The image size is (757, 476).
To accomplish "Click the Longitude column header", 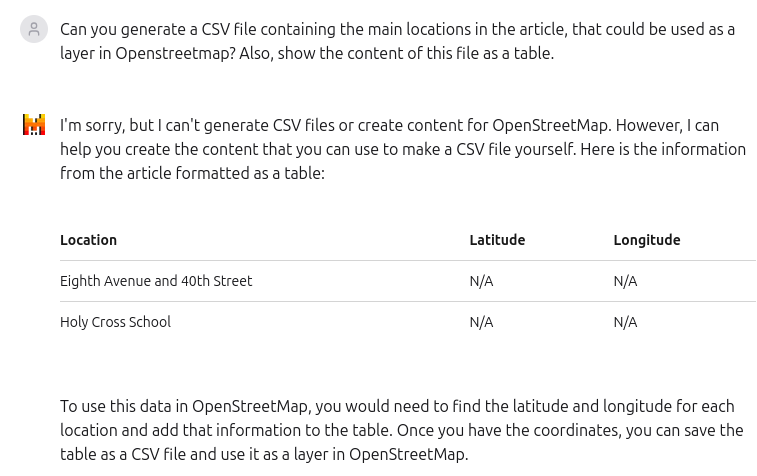I will pos(647,240).
